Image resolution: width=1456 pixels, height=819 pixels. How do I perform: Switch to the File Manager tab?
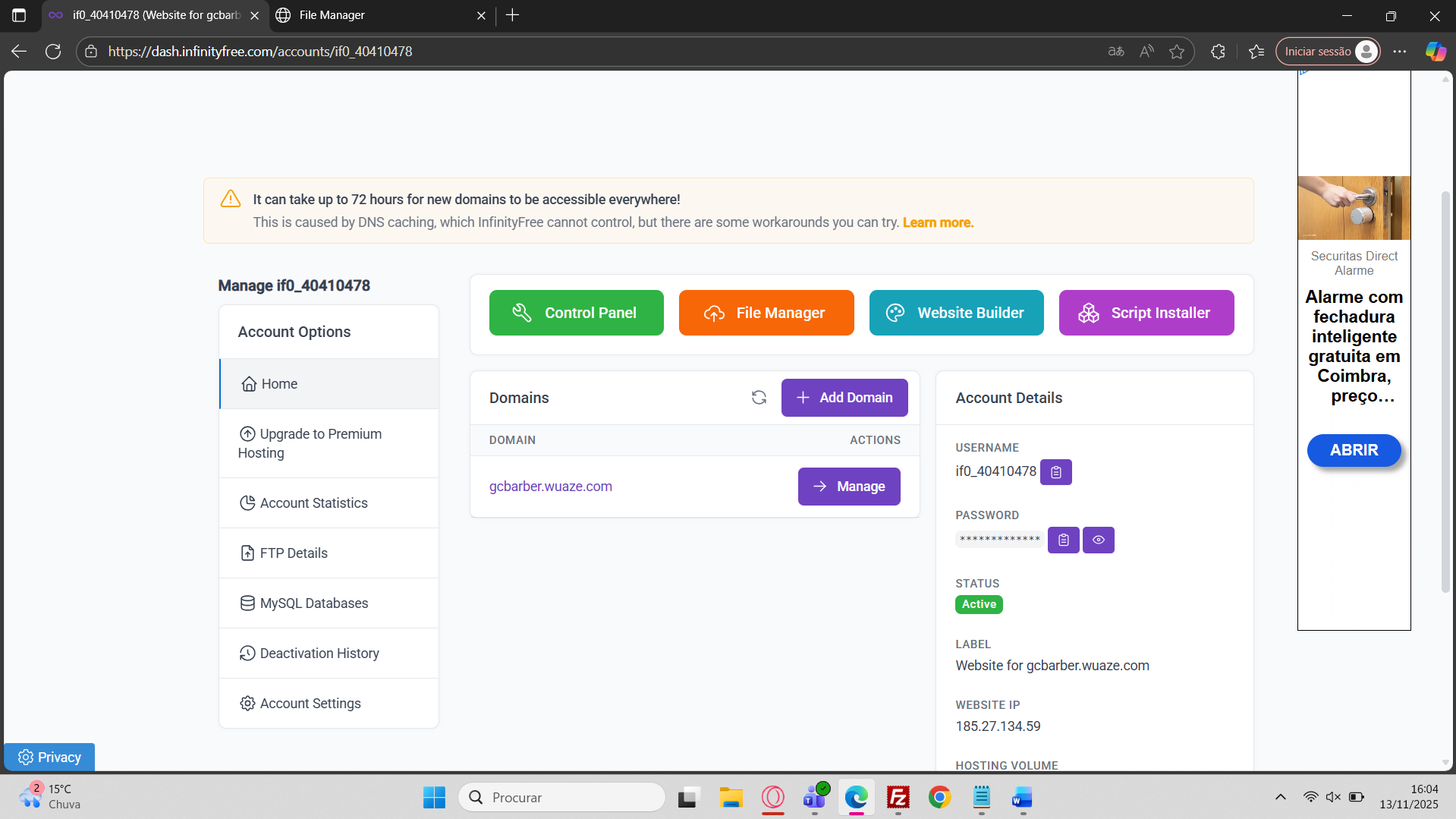(379, 15)
